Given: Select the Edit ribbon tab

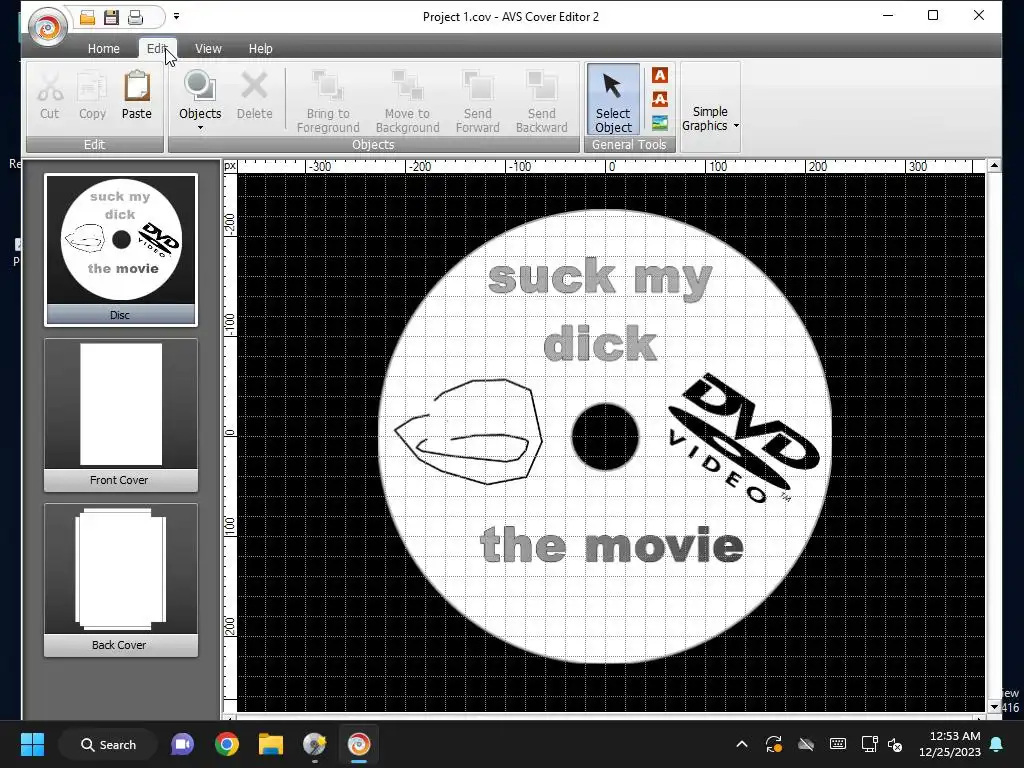Looking at the screenshot, I should (x=157, y=48).
